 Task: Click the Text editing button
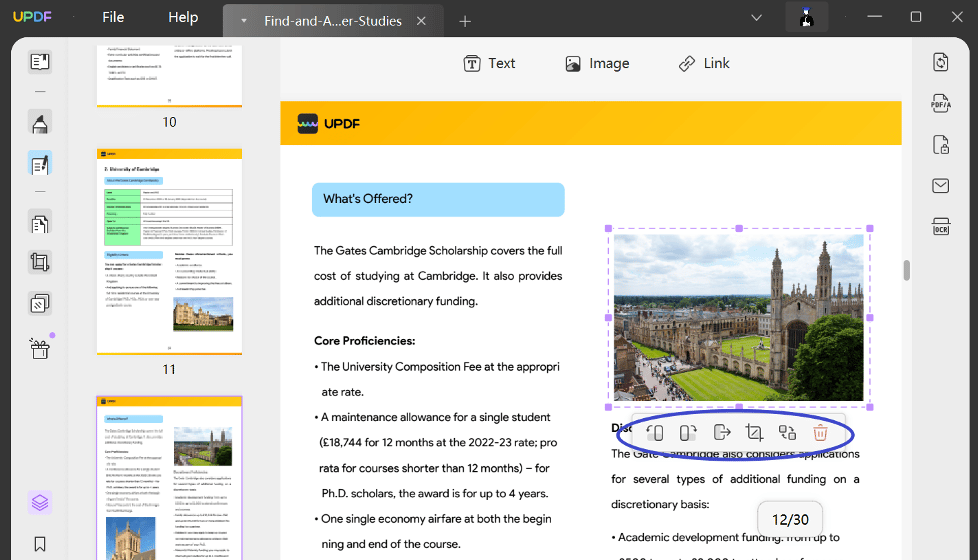click(490, 64)
